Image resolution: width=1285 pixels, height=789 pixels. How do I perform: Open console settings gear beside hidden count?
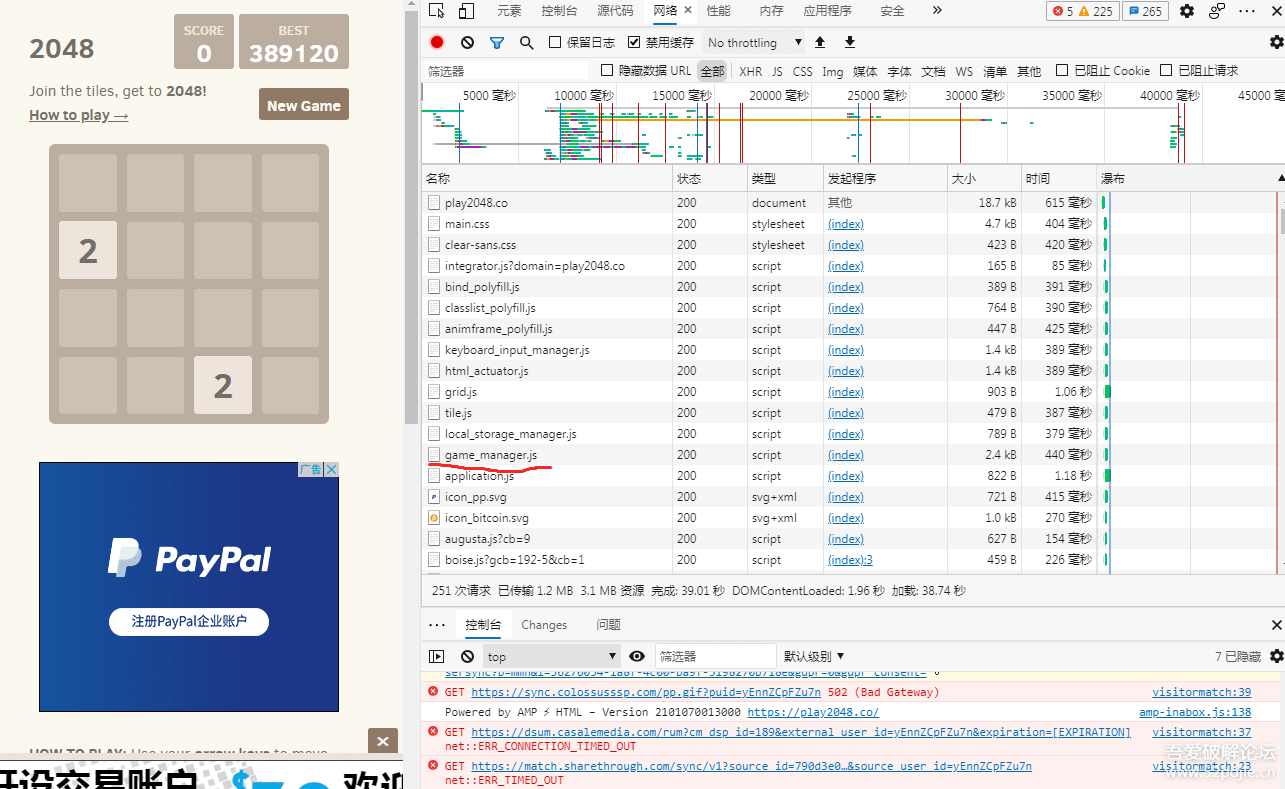[x=1276, y=656]
